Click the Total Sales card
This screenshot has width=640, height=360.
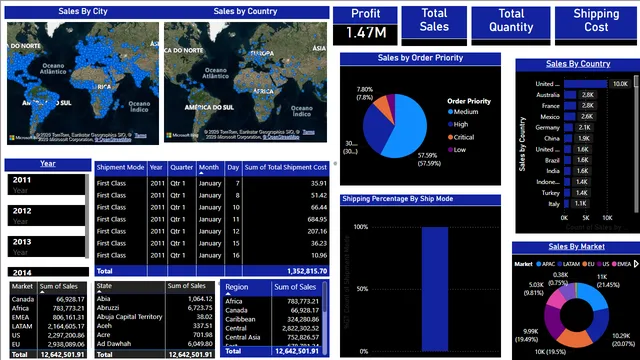(x=434, y=26)
